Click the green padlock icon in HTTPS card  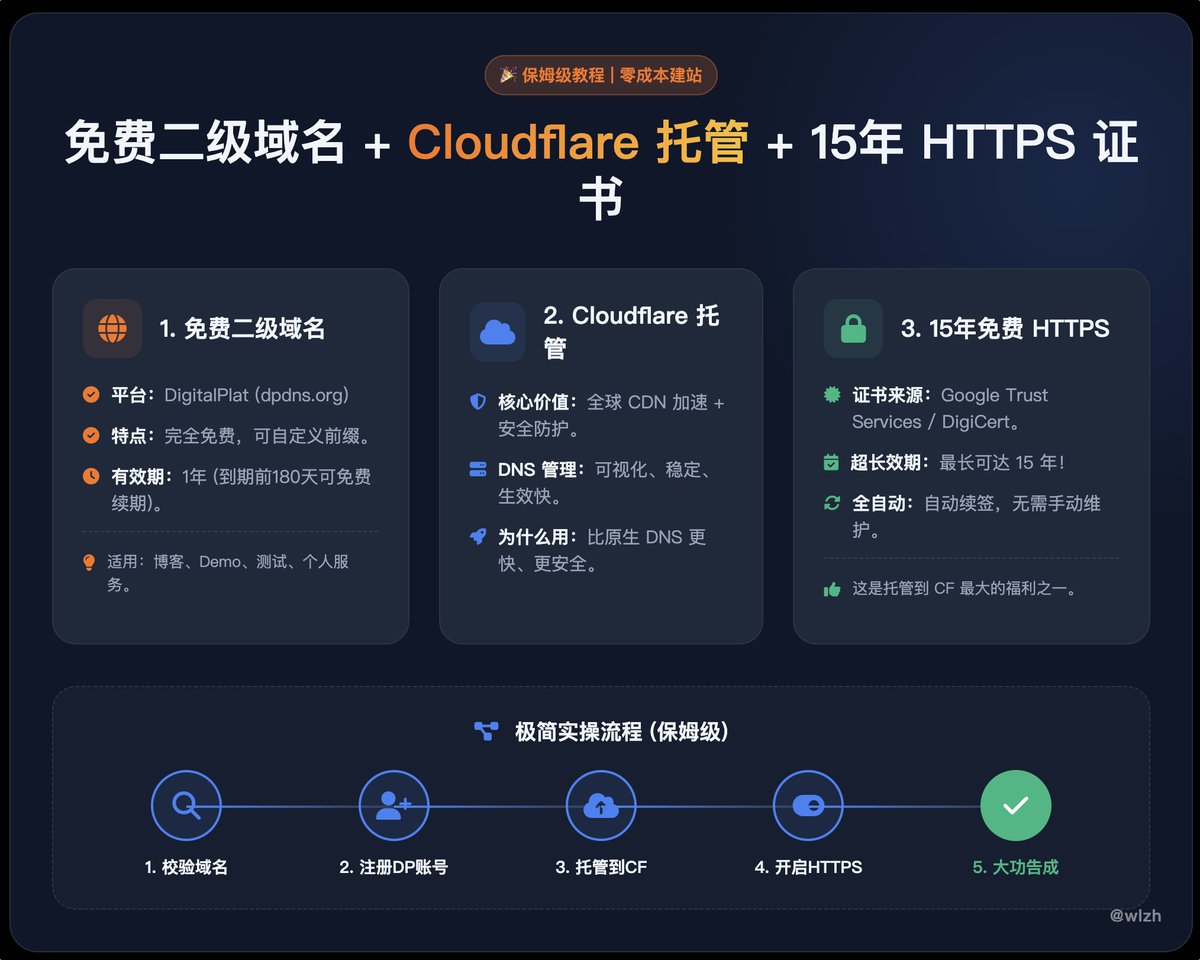(x=853, y=328)
